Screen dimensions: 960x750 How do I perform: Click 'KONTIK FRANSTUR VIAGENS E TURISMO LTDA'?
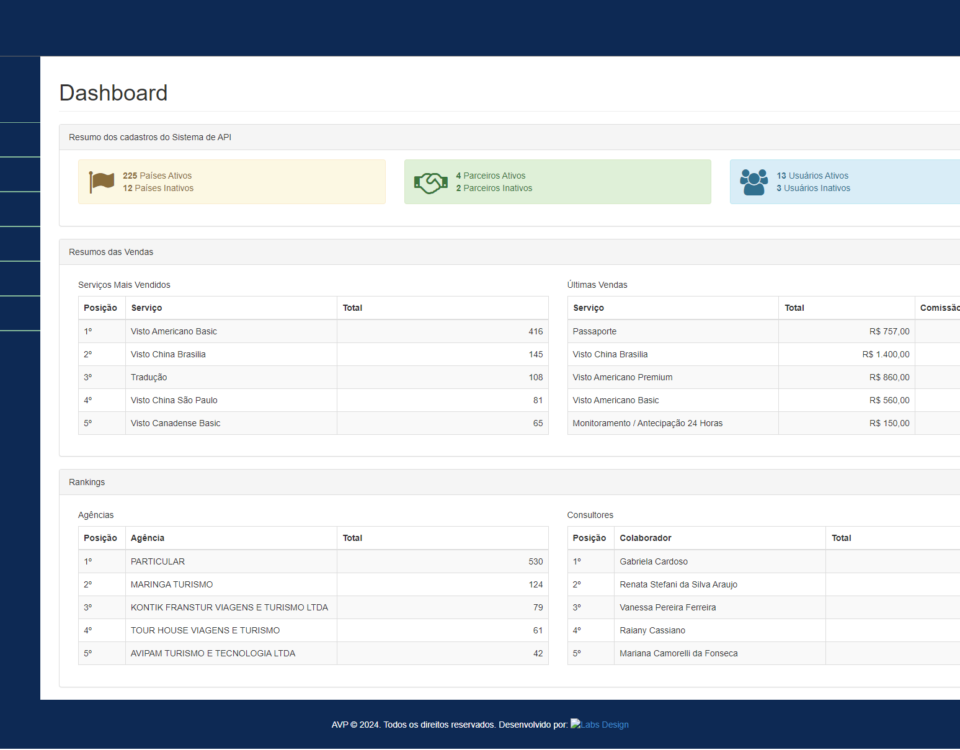(x=229, y=607)
